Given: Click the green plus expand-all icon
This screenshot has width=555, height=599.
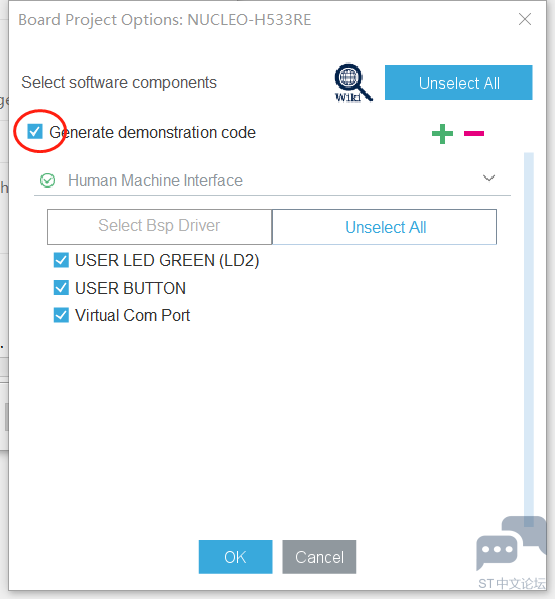Looking at the screenshot, I should pos(442,134).
